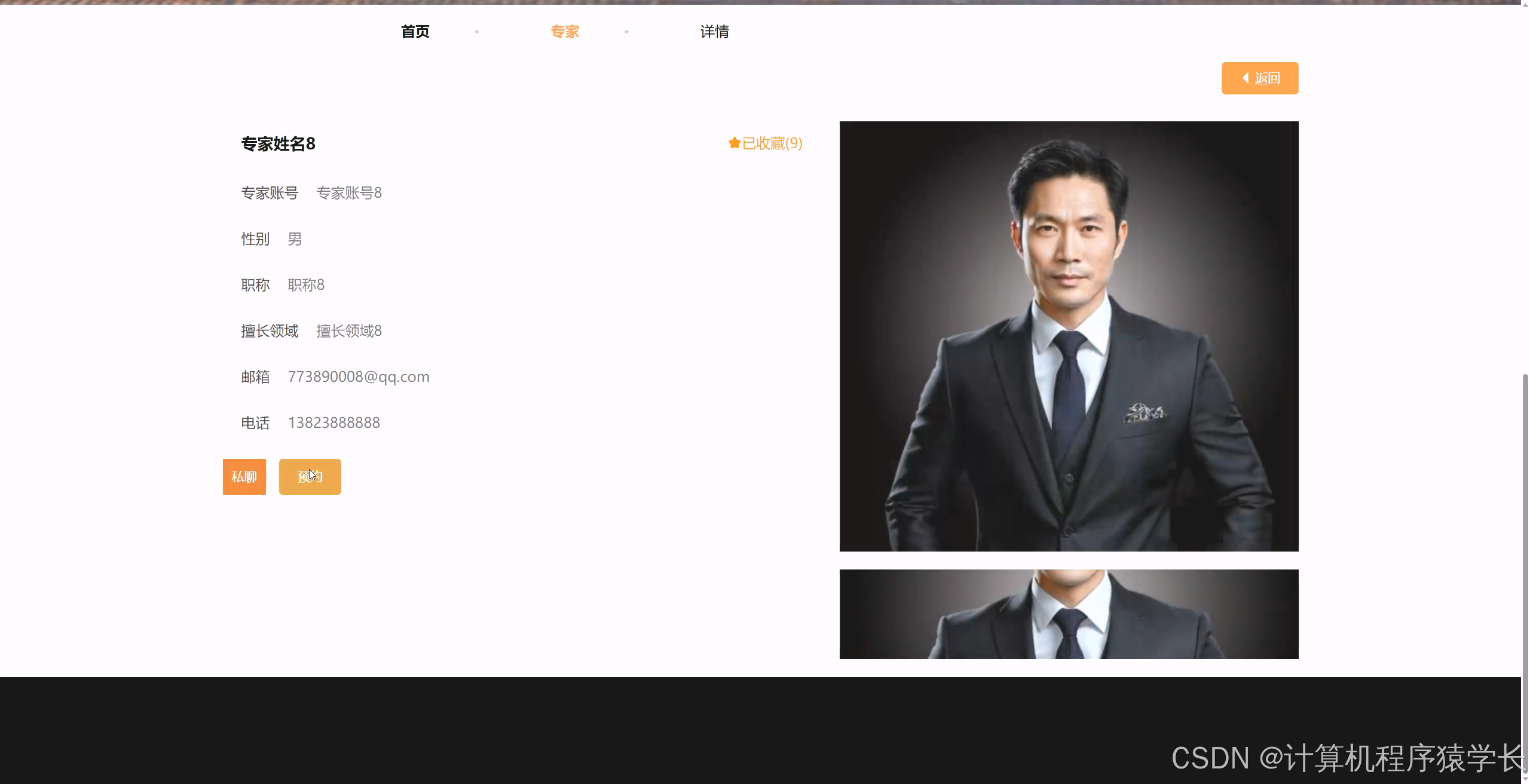
Task: Click the 专家姓名8 heading
Action: [277, 144]
